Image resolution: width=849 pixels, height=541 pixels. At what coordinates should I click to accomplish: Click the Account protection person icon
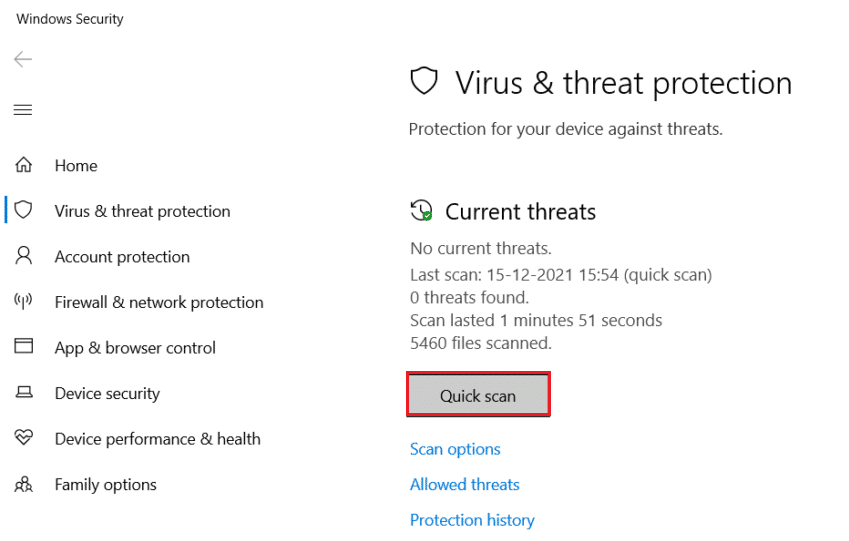click(x=23, y=257)
